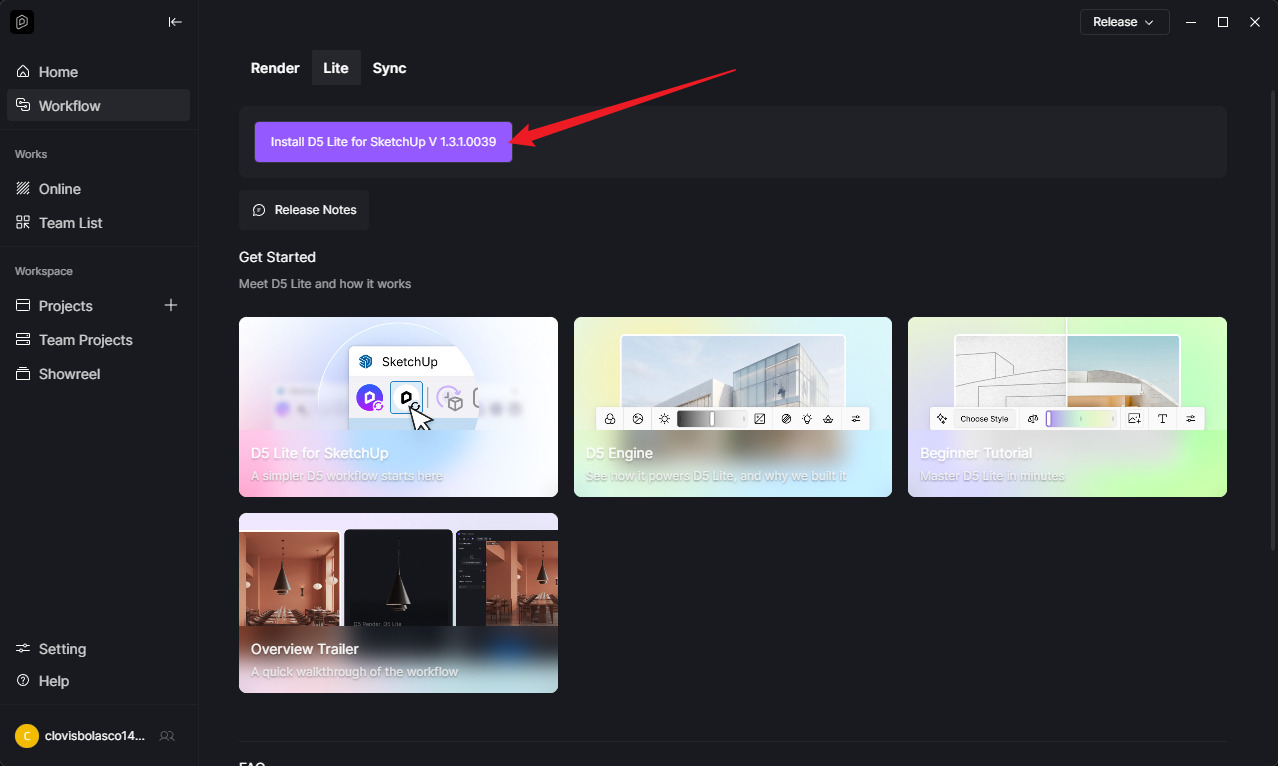
Task: Click the D5 logo icon
Action: click(22, 22)
